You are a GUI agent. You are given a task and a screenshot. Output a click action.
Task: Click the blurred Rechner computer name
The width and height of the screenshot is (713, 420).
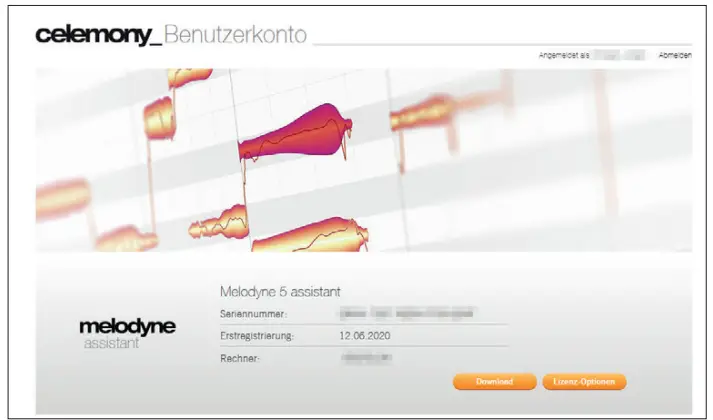coord(367,358)
